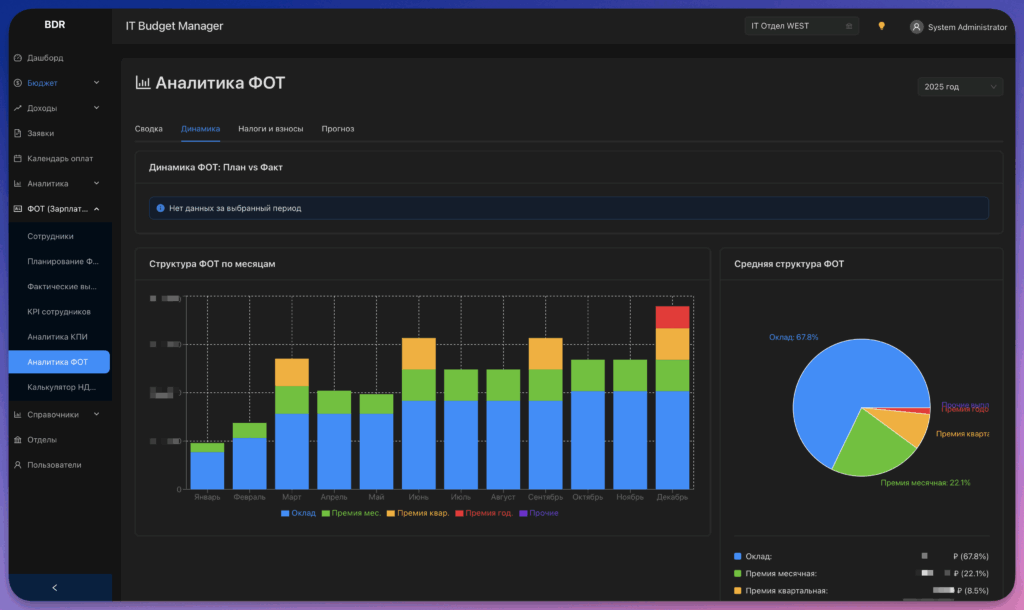Toggle Премия мес. legend entry
Image resolution: width=1024 pixels, height=610 pixels.
tap(351, 513)
